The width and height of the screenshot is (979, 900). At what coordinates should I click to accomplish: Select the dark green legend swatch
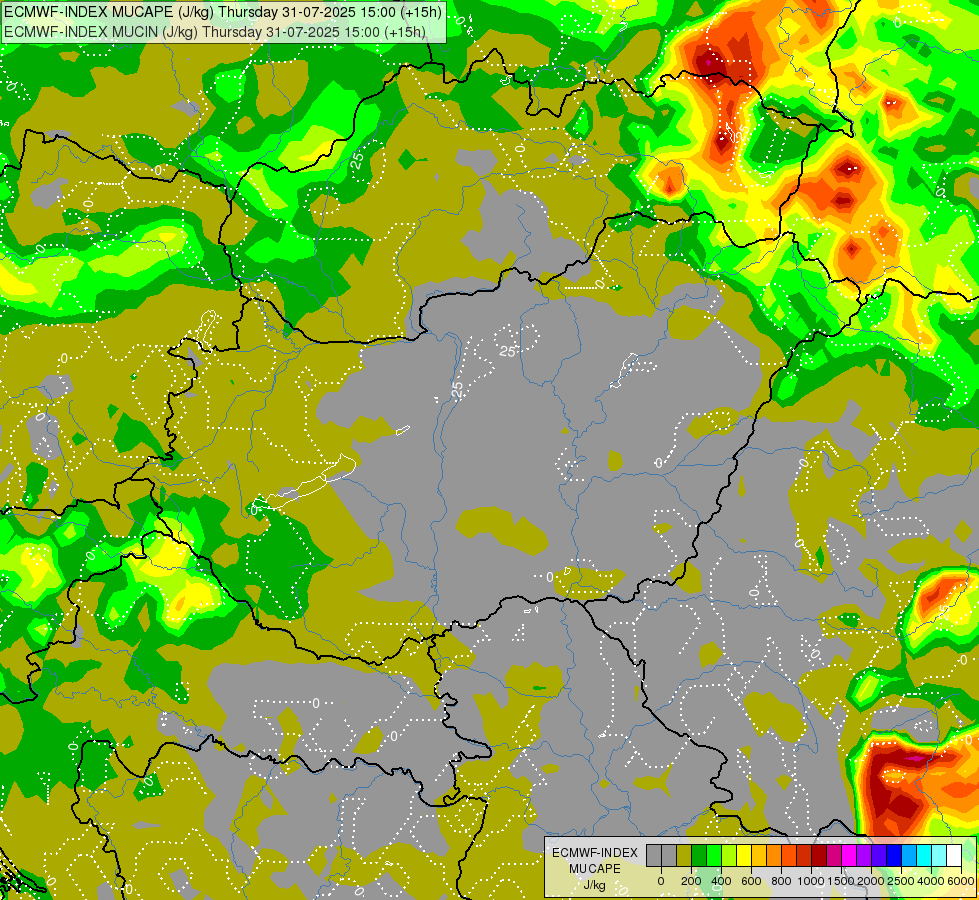tap(699, 856)
